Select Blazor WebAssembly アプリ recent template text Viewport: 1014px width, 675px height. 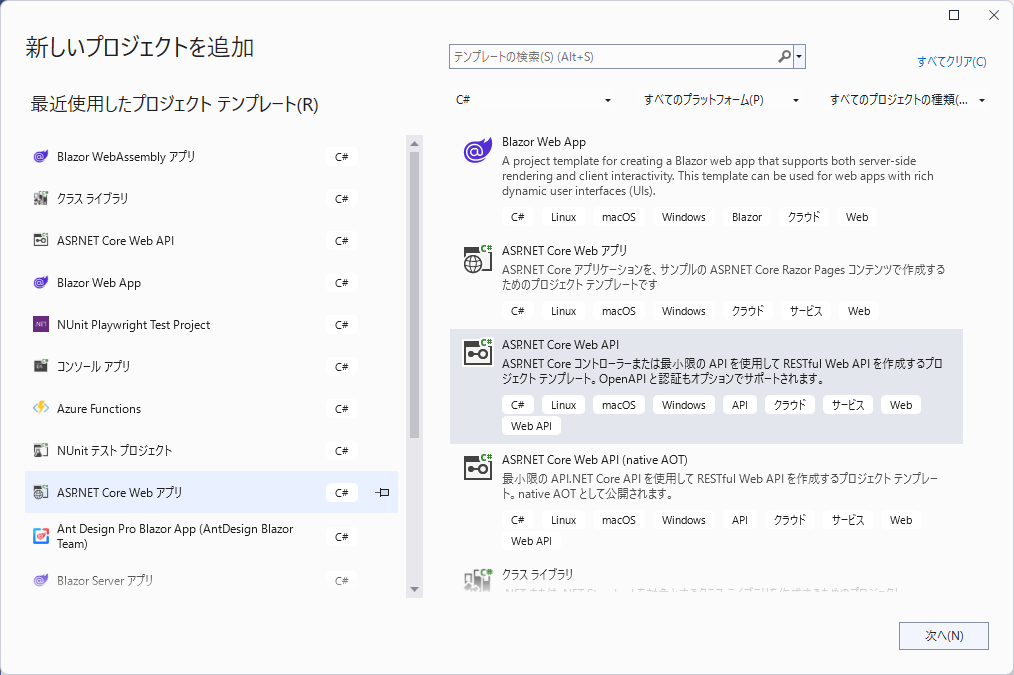tap(126, 156)
